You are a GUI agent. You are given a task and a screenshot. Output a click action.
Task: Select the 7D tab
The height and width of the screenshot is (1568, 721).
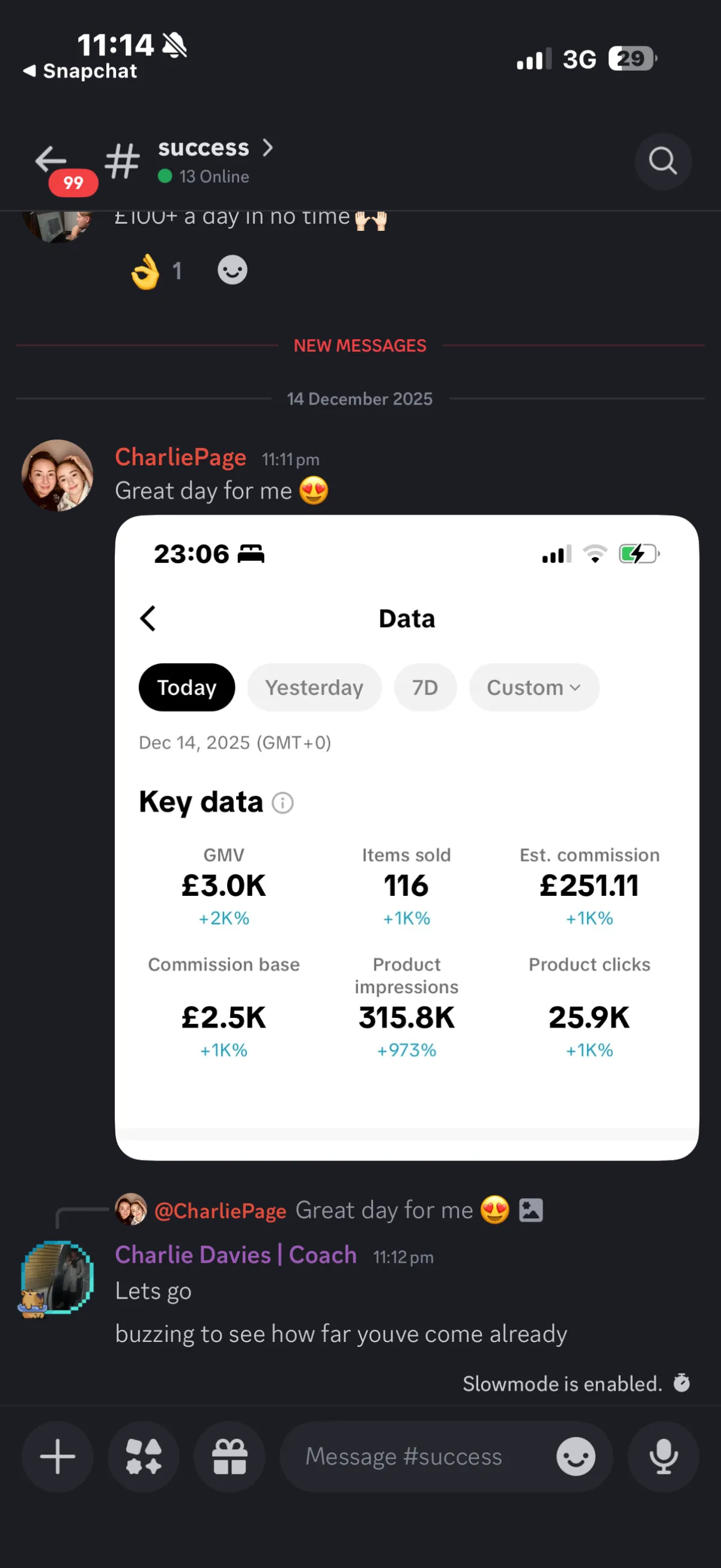click(x=425, y=687)
